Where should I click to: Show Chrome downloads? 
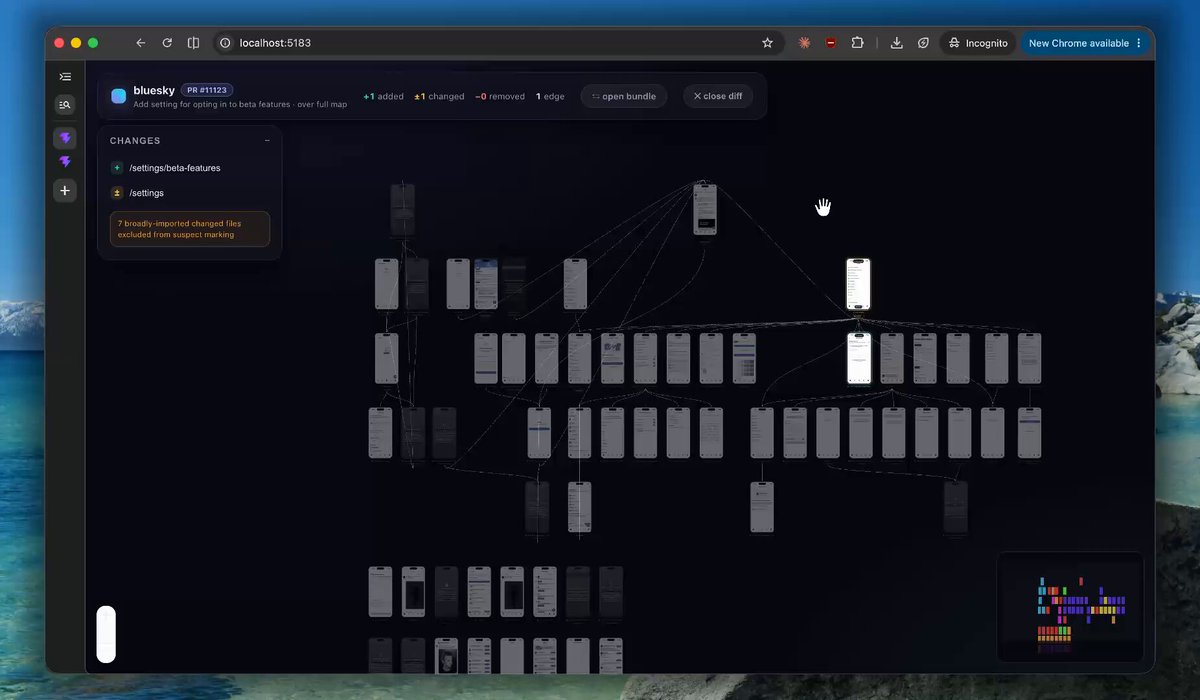click(x=897, y=43)
